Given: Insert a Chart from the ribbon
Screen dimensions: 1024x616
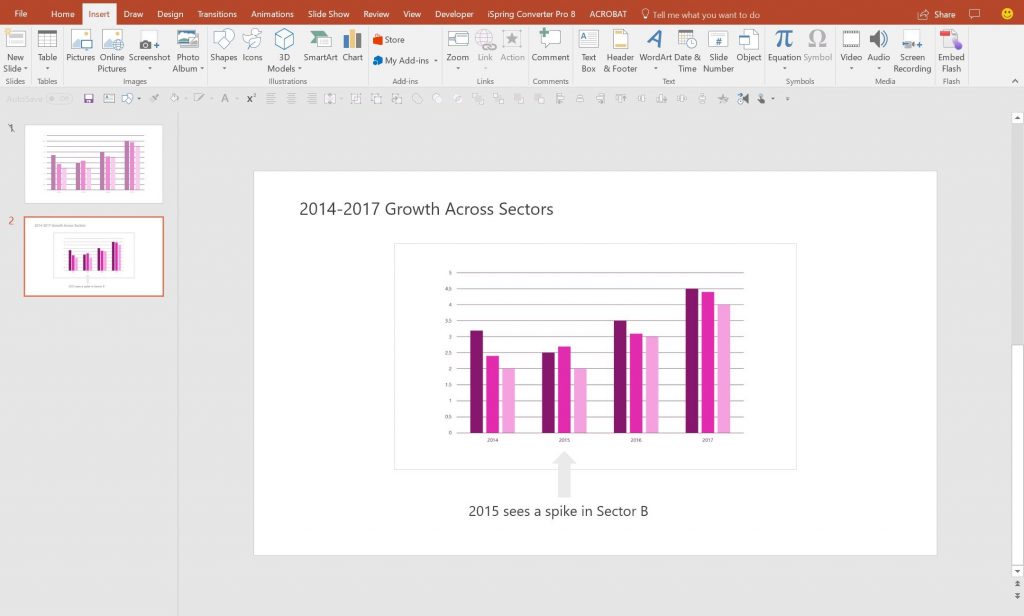Looking at the screenshot, I should pyautogui.click(x=352, y=47).
